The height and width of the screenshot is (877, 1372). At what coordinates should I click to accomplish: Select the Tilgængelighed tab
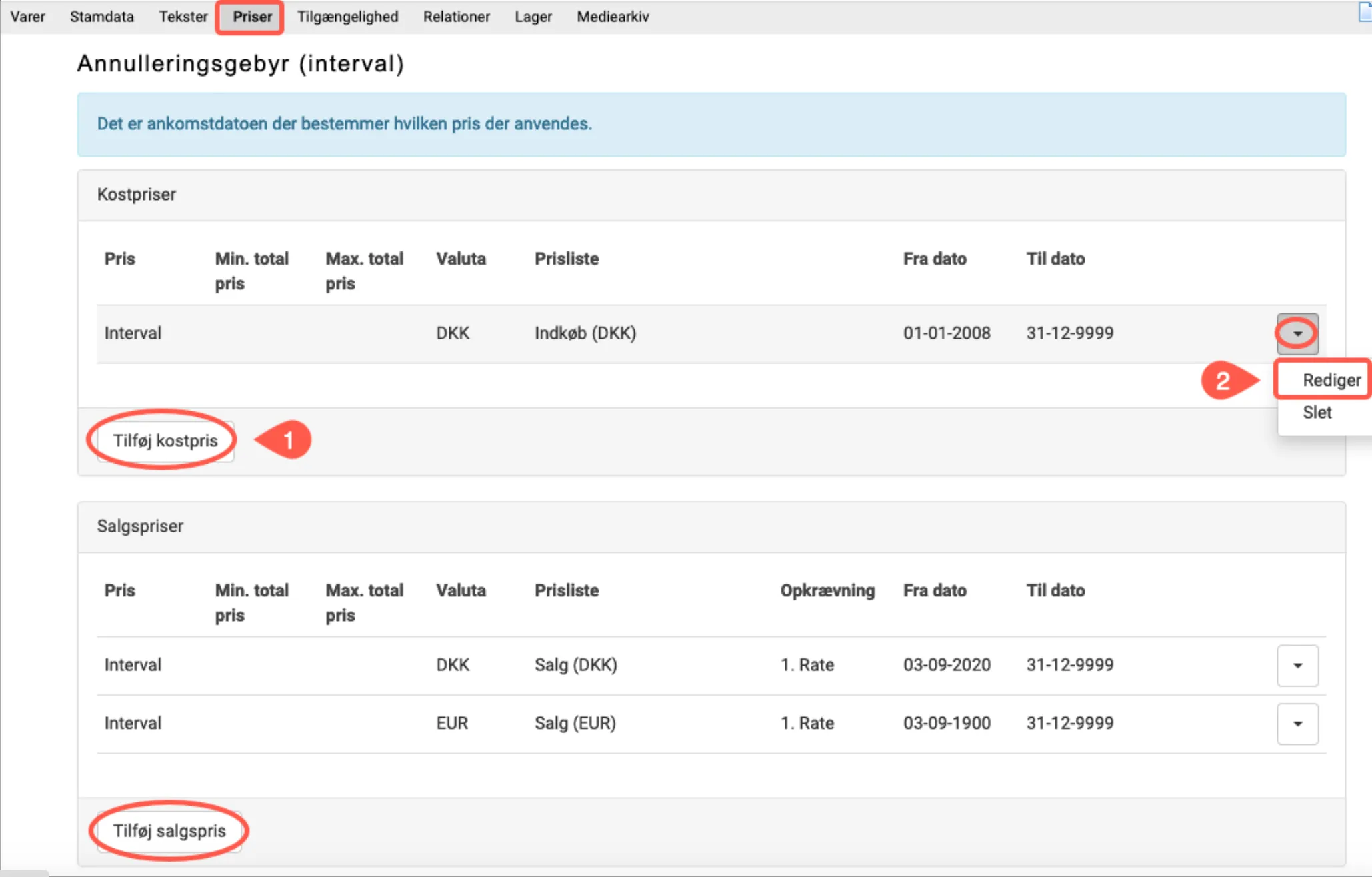[x=347, y=17]
